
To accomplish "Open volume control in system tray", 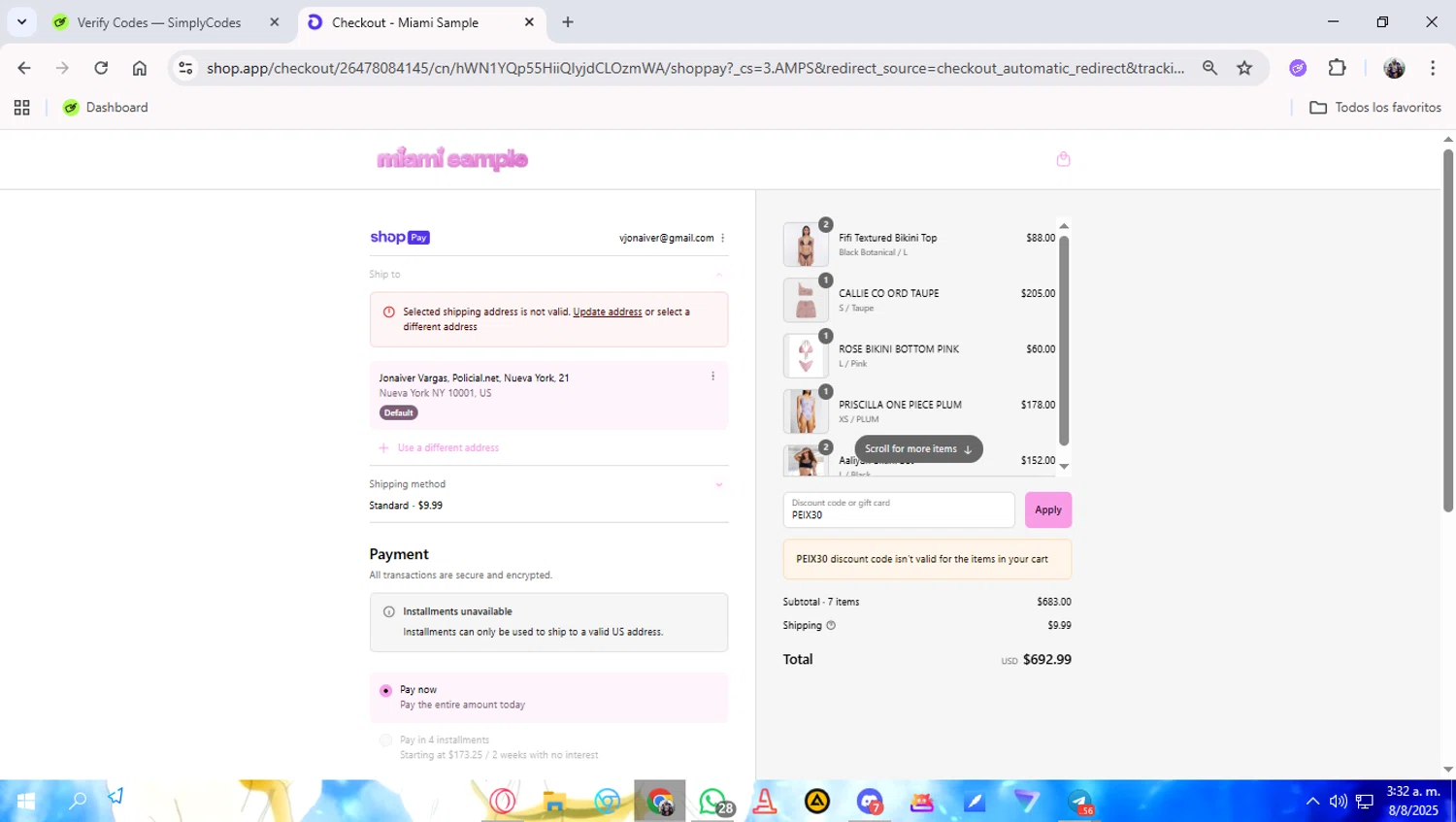I will pos(1339,802).
